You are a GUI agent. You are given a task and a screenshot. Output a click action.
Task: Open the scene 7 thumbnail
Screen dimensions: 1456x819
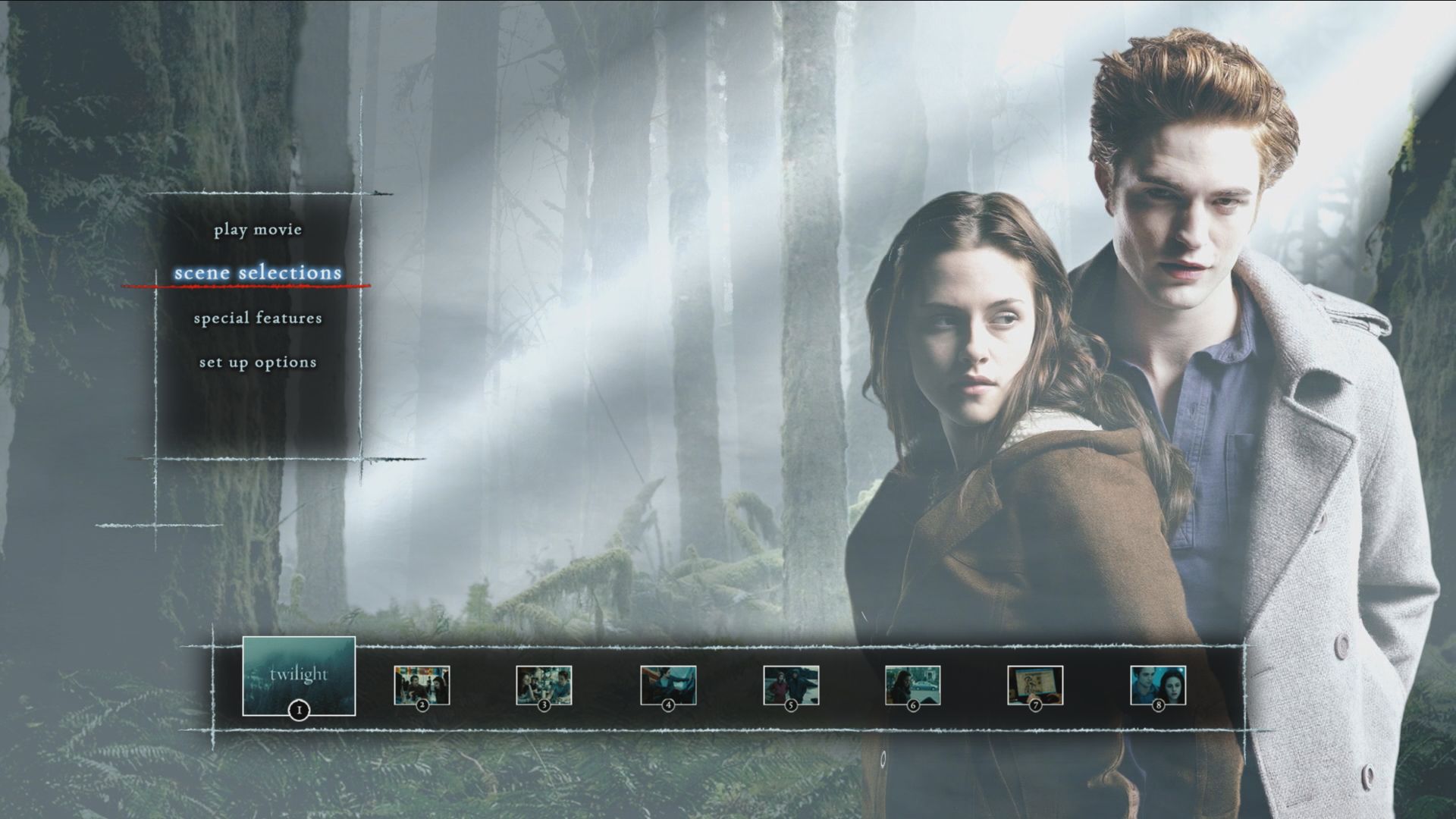(1035, 686)
